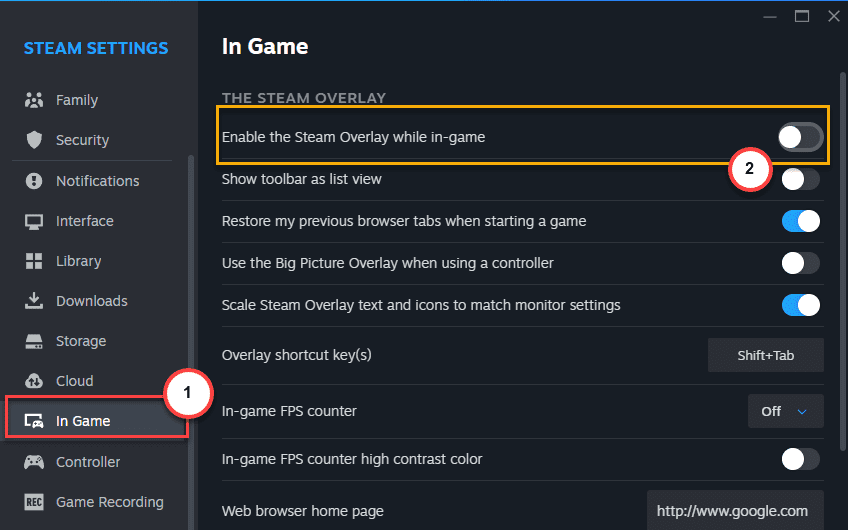Open the Storage drive icon
Screen dimensions: 848x530
(34, 341)
